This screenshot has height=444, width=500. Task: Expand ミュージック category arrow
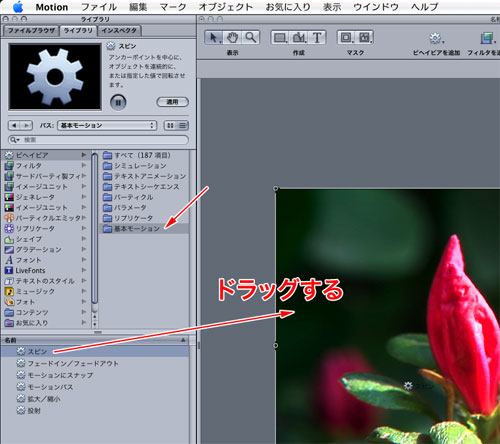click(x=84, y=291)
